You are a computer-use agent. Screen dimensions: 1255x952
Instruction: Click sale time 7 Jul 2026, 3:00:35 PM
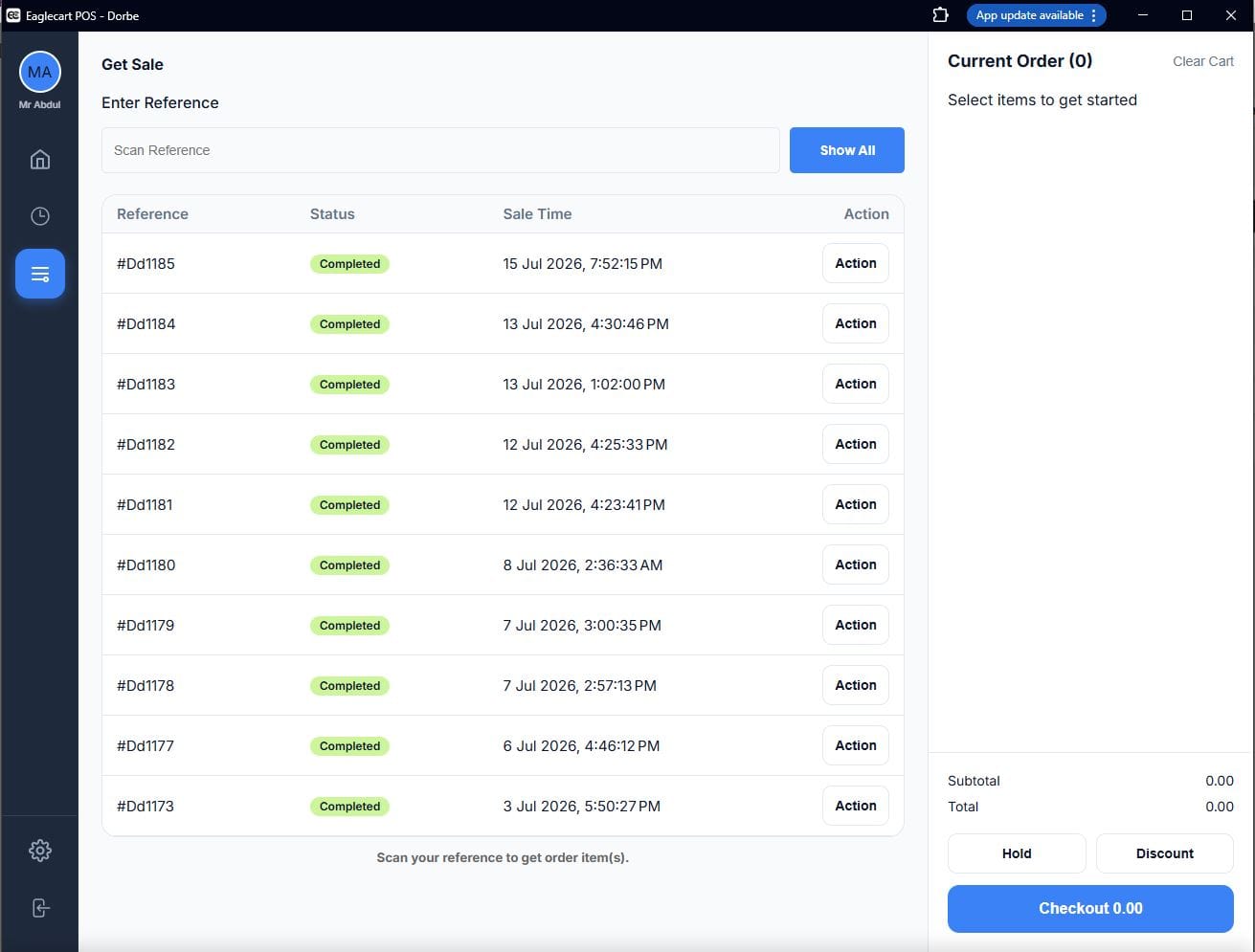(582, 626)
